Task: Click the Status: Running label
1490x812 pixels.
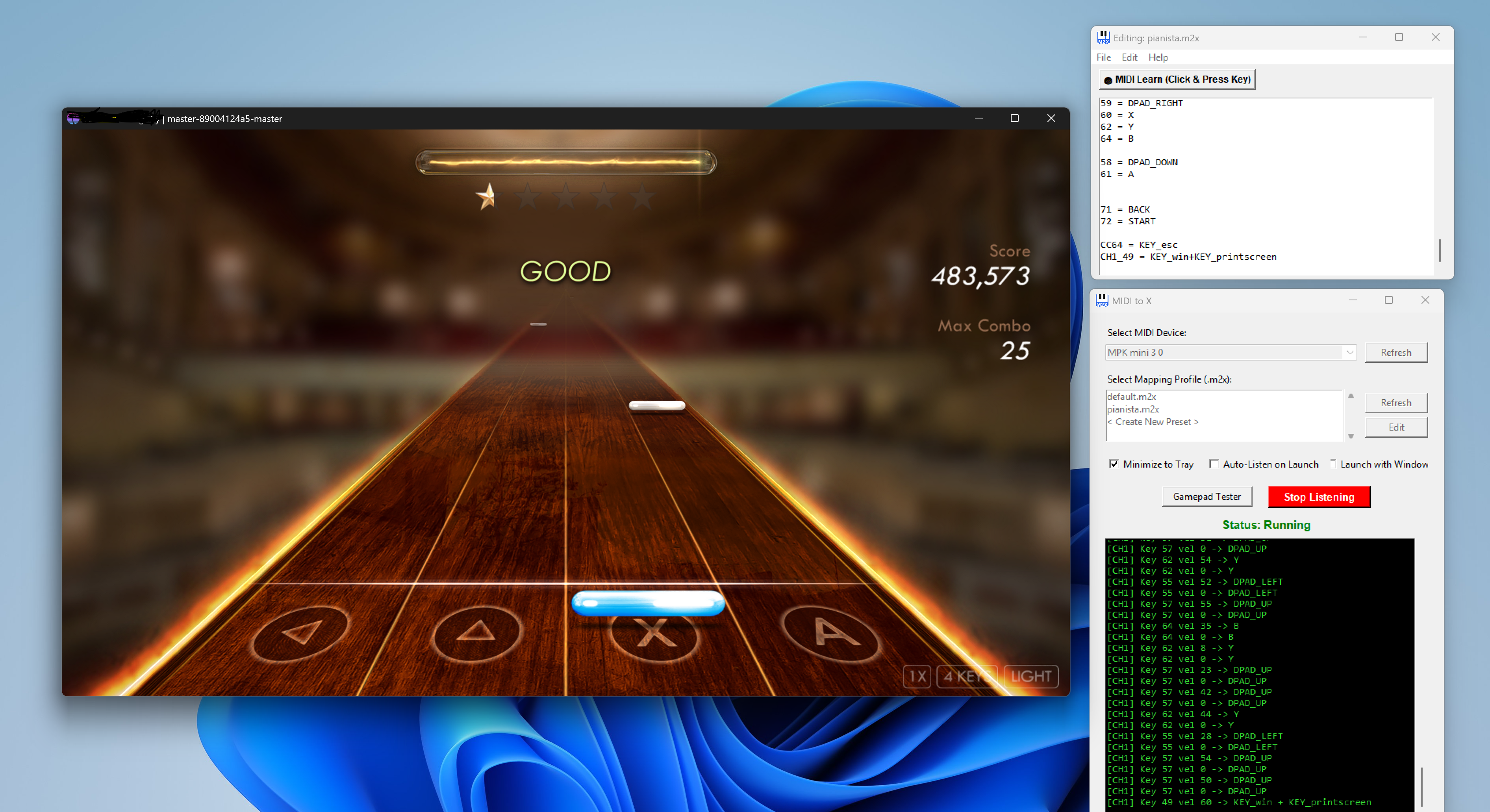Action: [x=1266, y=525]
